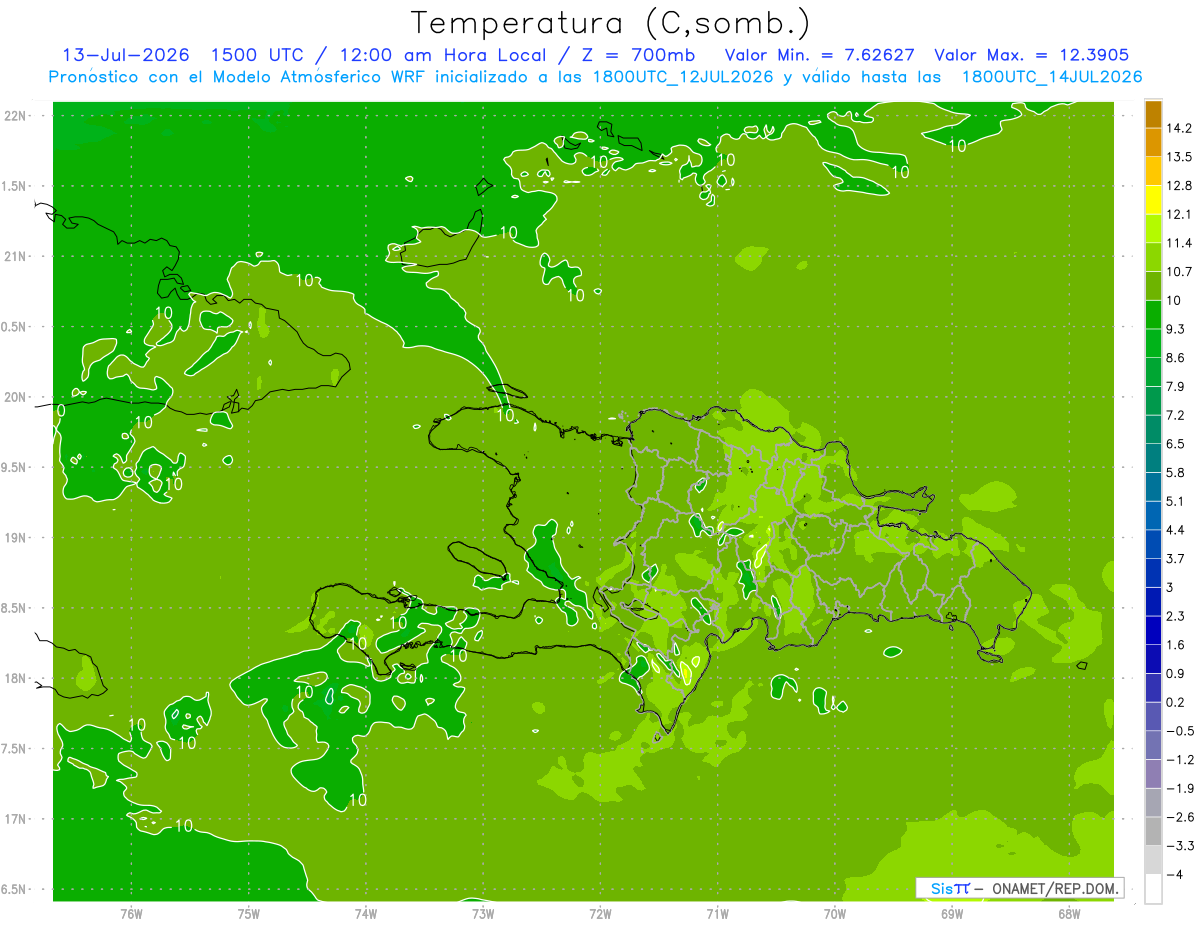Image resolution: width=1200 pixels, height=927 pixels.
Task: Click the '0.2' color scale label
Action: 1176,703
